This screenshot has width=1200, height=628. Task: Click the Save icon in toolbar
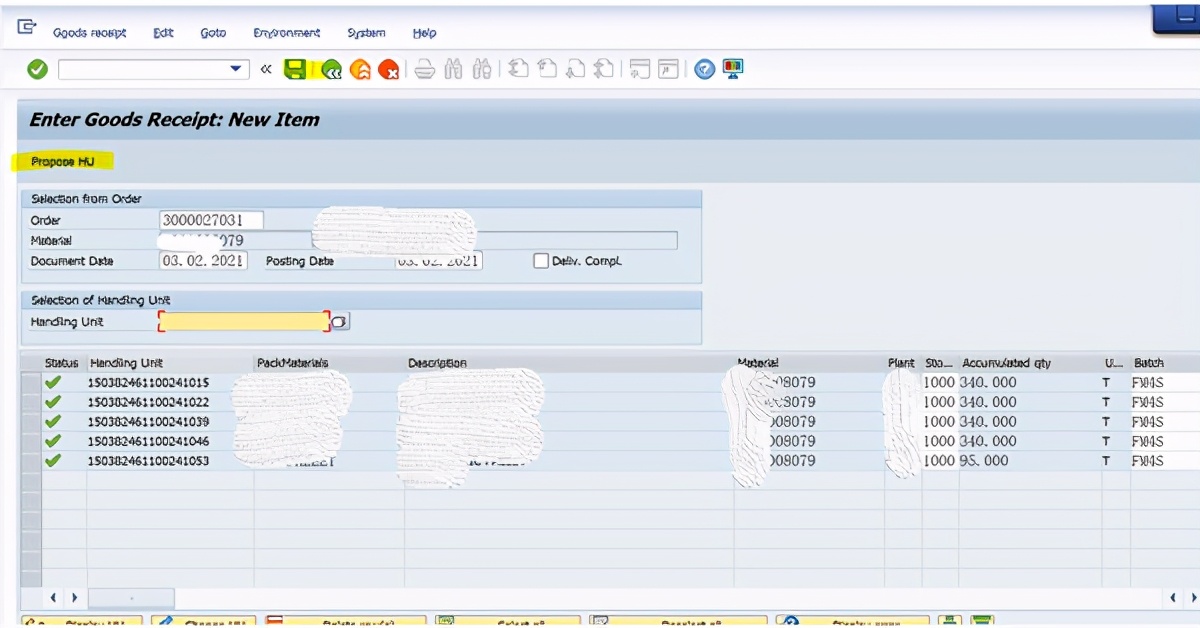click(x=295, y=69)
